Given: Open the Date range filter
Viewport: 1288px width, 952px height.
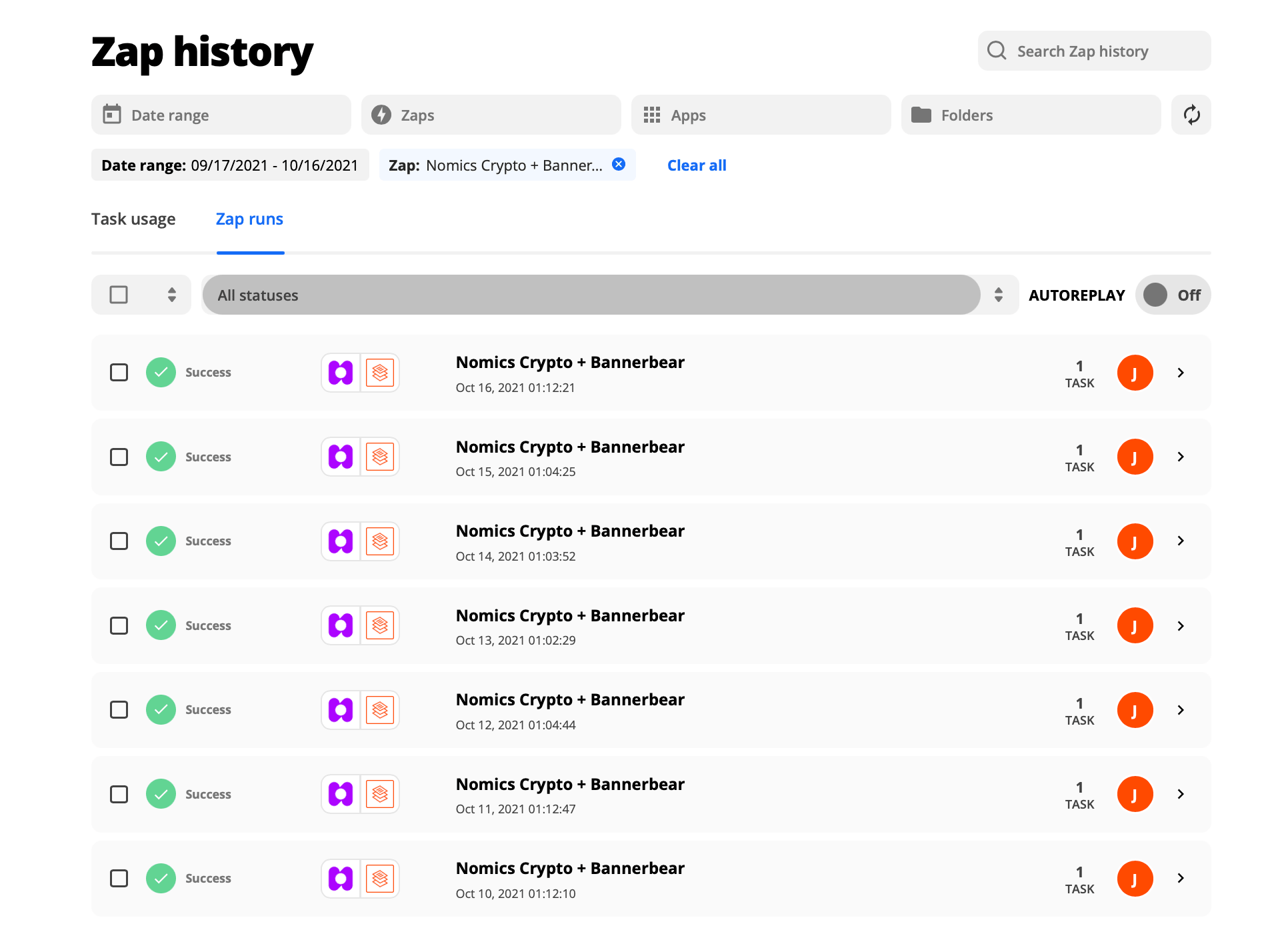Looking at the screenshot, I should click(221, 115).
